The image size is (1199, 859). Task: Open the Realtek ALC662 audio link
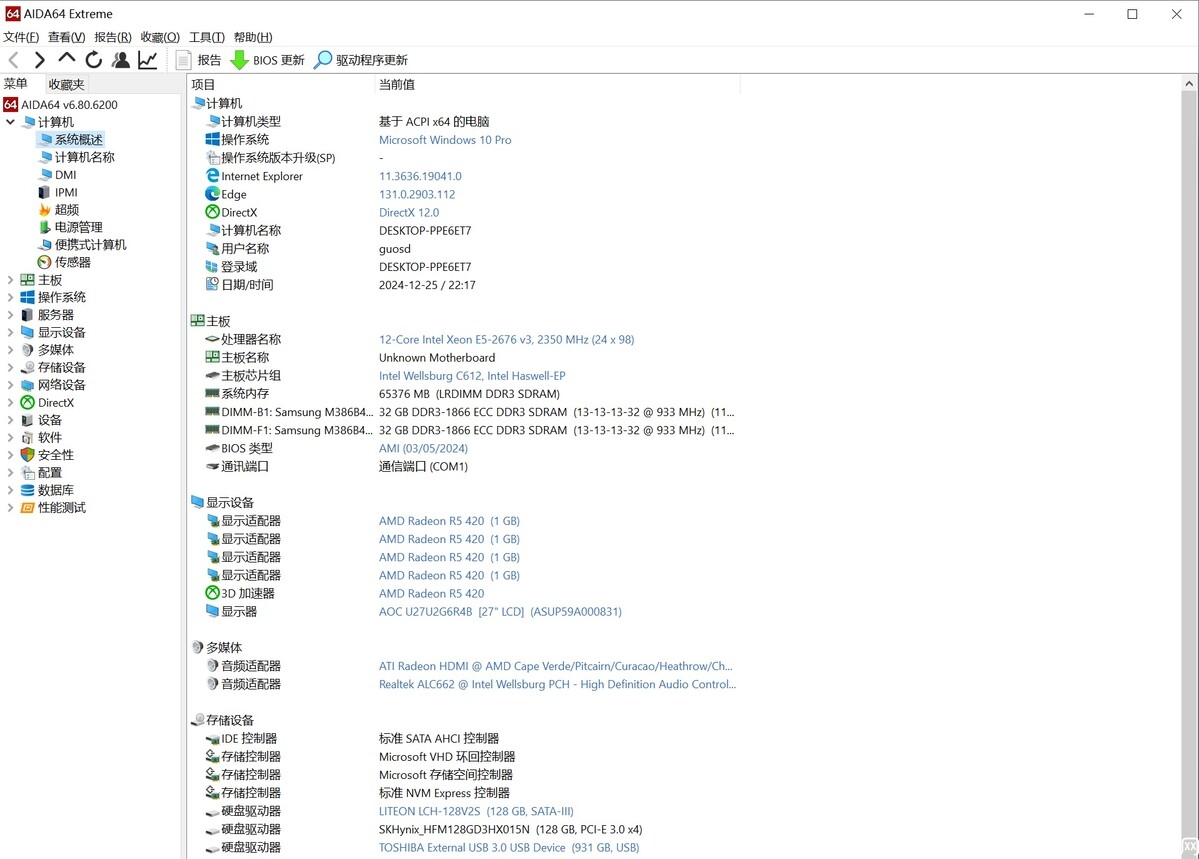point(557,685)
